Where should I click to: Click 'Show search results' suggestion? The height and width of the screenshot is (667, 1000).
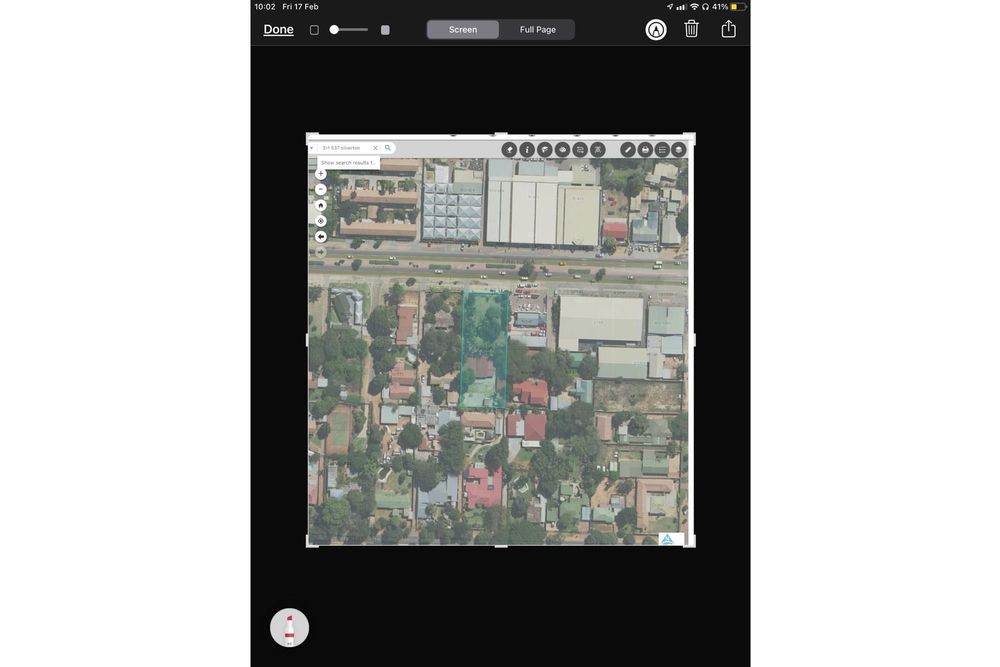click(348, 162)
